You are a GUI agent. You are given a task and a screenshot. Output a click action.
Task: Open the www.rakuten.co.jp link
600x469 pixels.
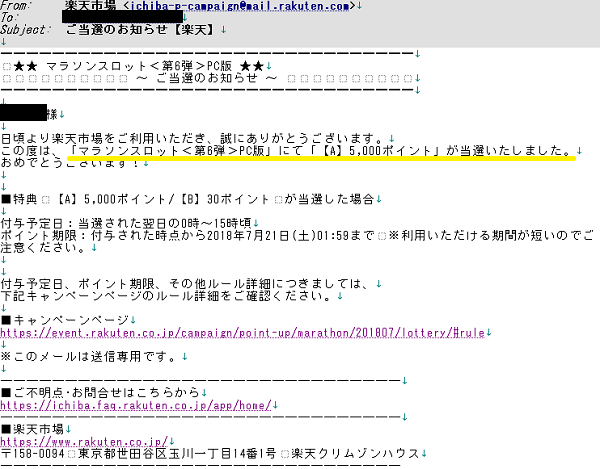pos(84,442)
